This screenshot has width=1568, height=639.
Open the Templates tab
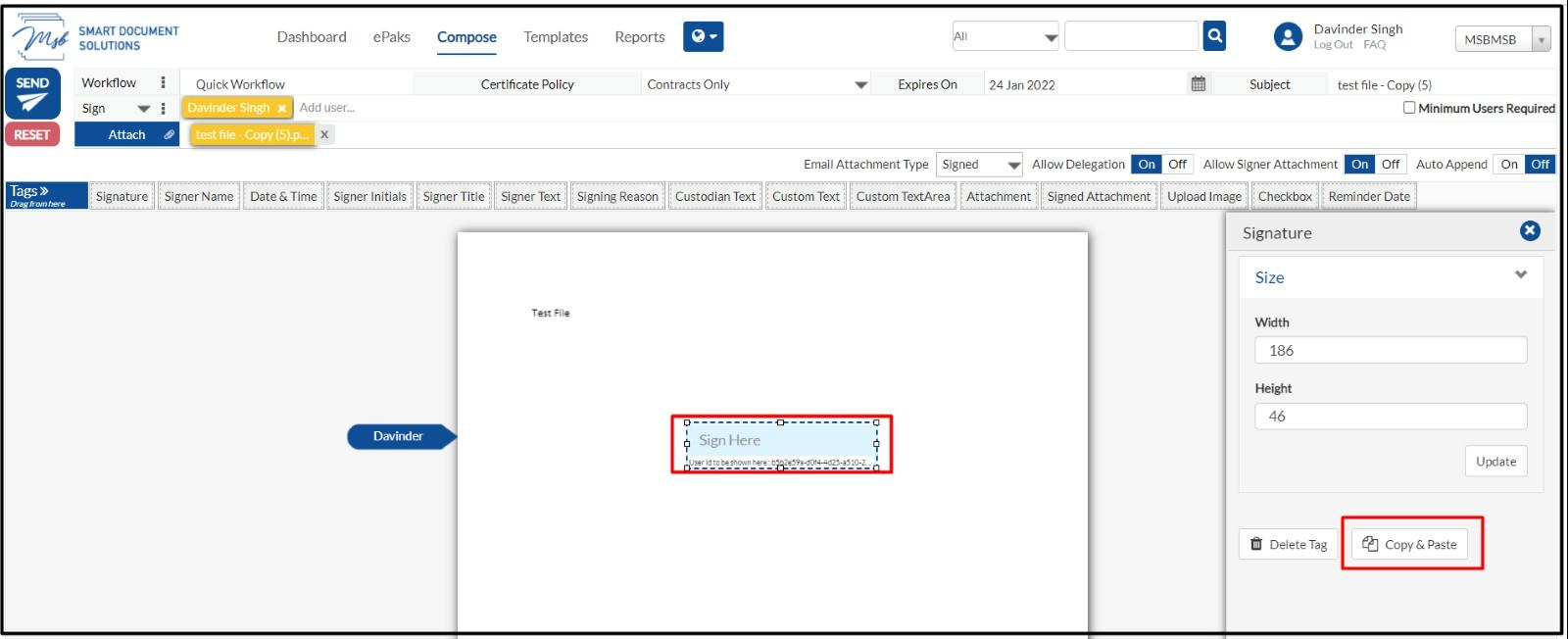click(556, 36)
